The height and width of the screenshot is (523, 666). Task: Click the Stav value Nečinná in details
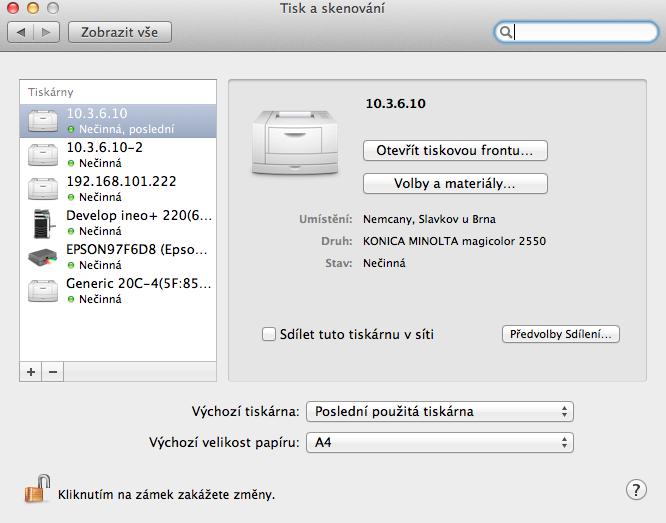click(x=384, y=263)
